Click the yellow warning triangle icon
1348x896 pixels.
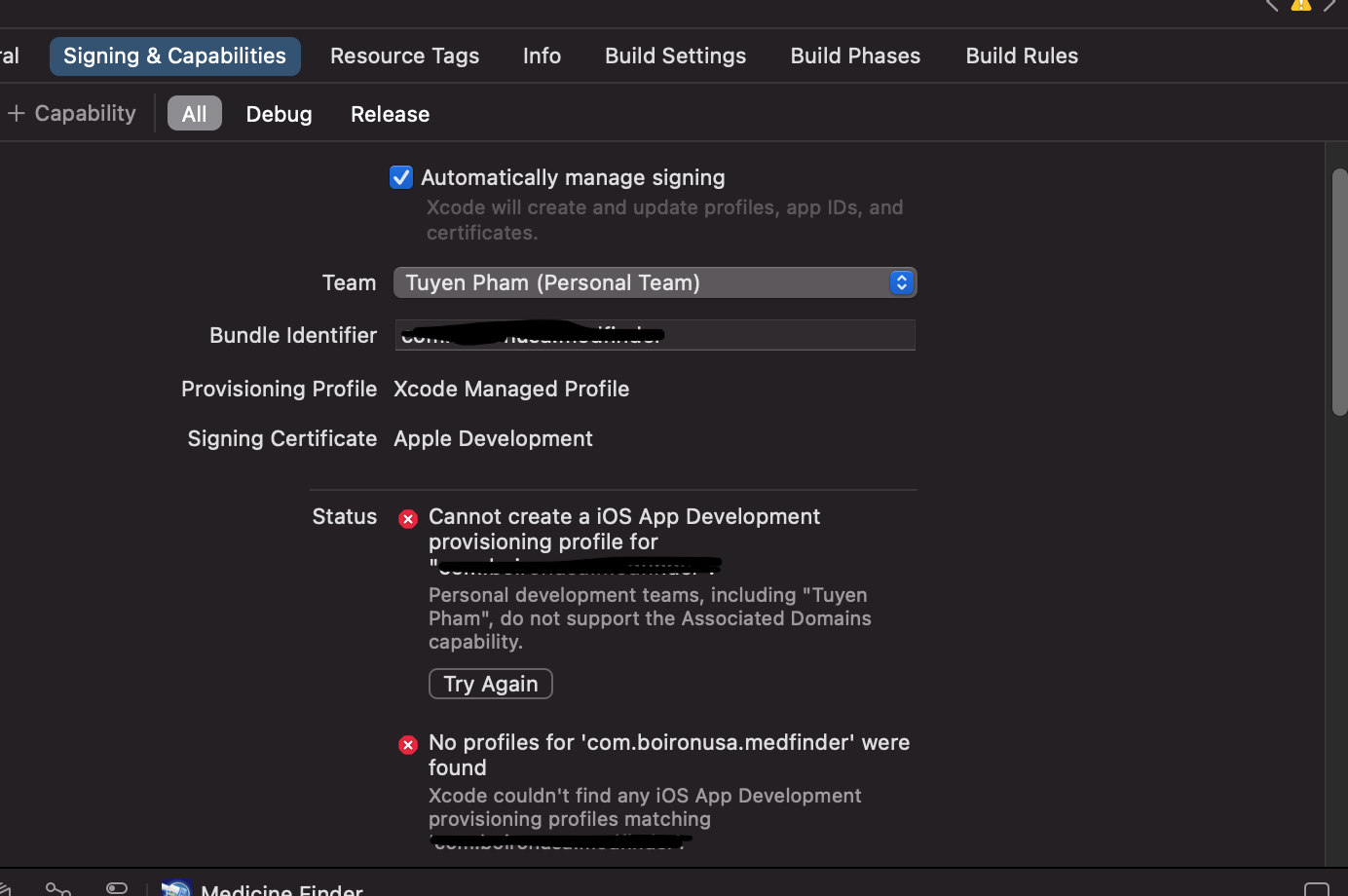pyautogui.click(x=1301, y=5)
